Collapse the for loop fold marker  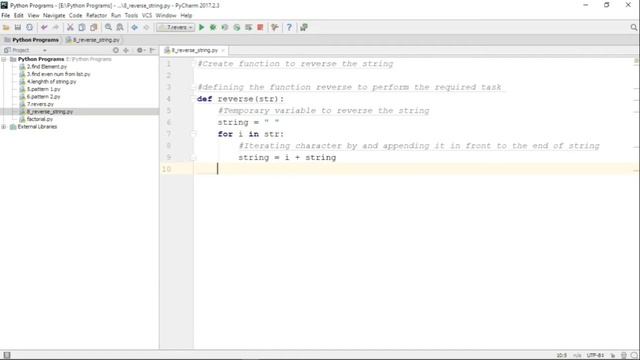tap(194, 134)
